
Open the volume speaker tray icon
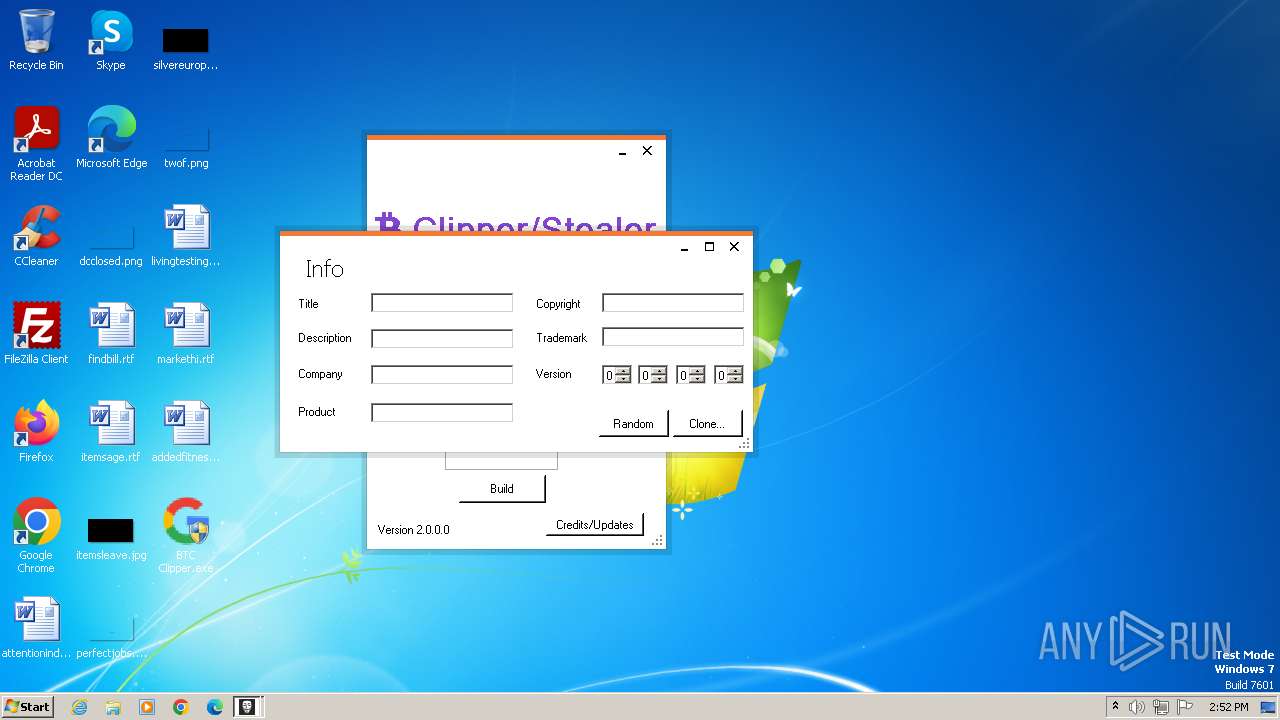click(x=1137, y=707)
